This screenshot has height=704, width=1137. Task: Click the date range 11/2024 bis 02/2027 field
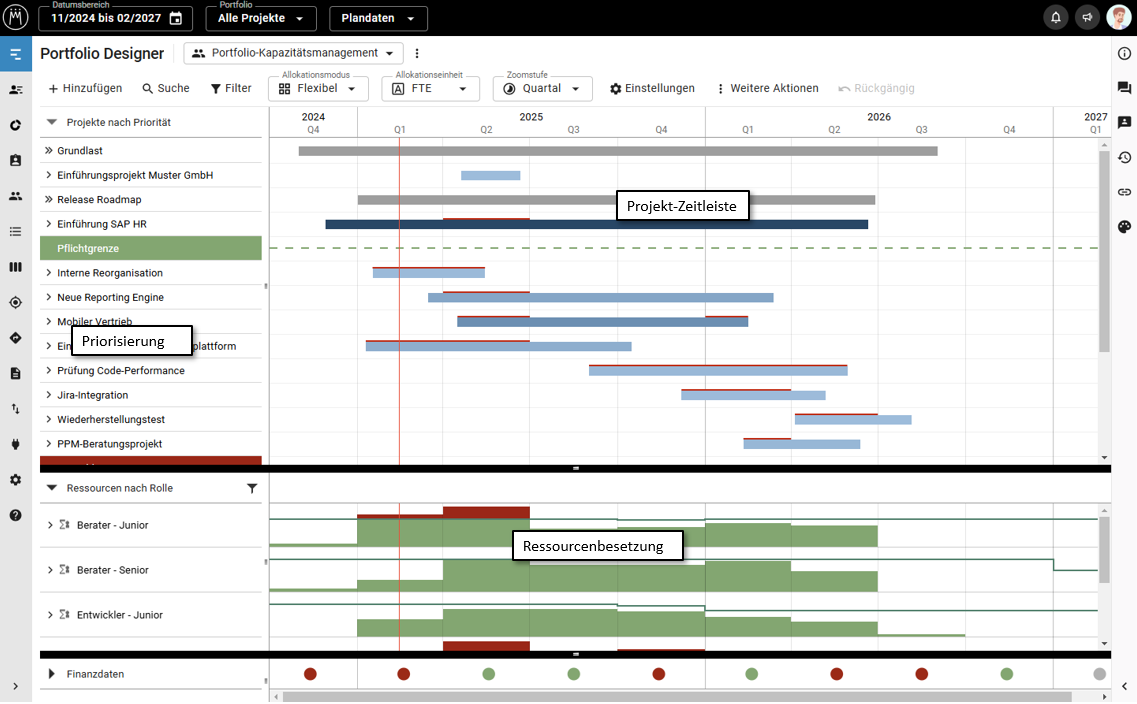(115, 18)
